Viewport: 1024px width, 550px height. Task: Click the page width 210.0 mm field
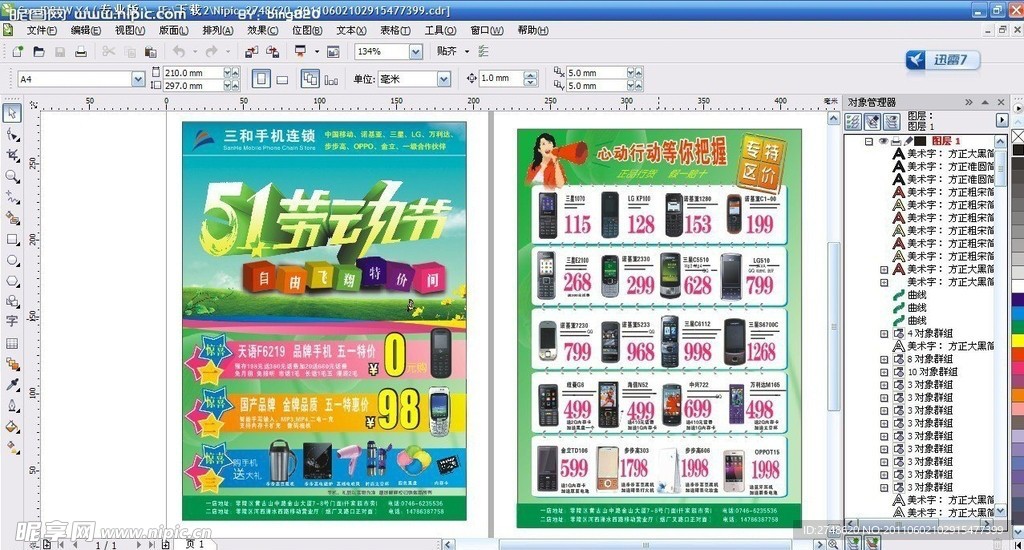tap(193, 73)
